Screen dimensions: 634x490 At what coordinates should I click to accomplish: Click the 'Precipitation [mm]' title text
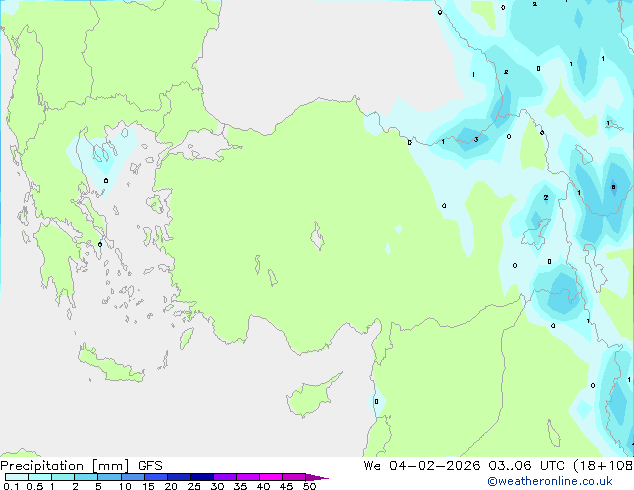coord(65,466)
